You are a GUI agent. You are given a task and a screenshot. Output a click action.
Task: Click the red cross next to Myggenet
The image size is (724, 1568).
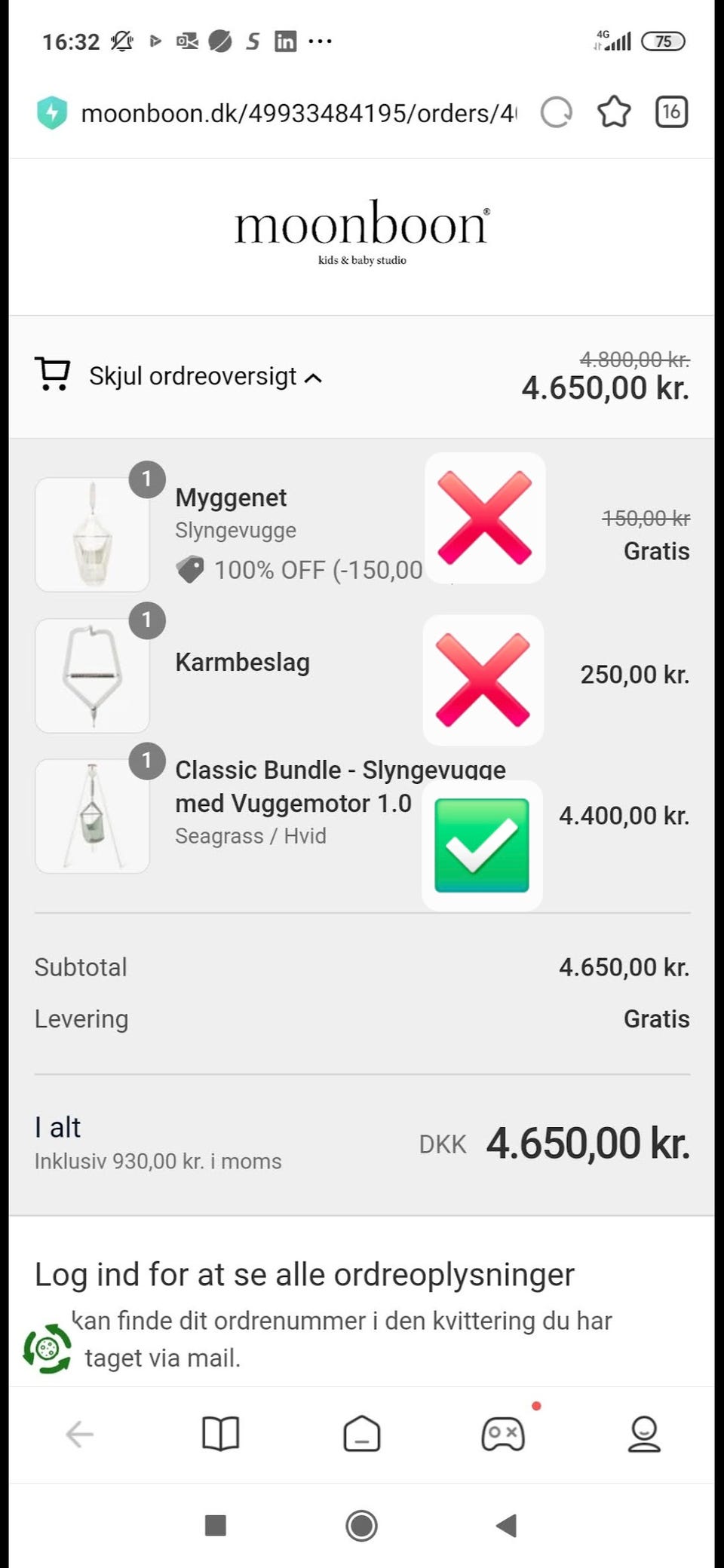(x=485, y=518)
